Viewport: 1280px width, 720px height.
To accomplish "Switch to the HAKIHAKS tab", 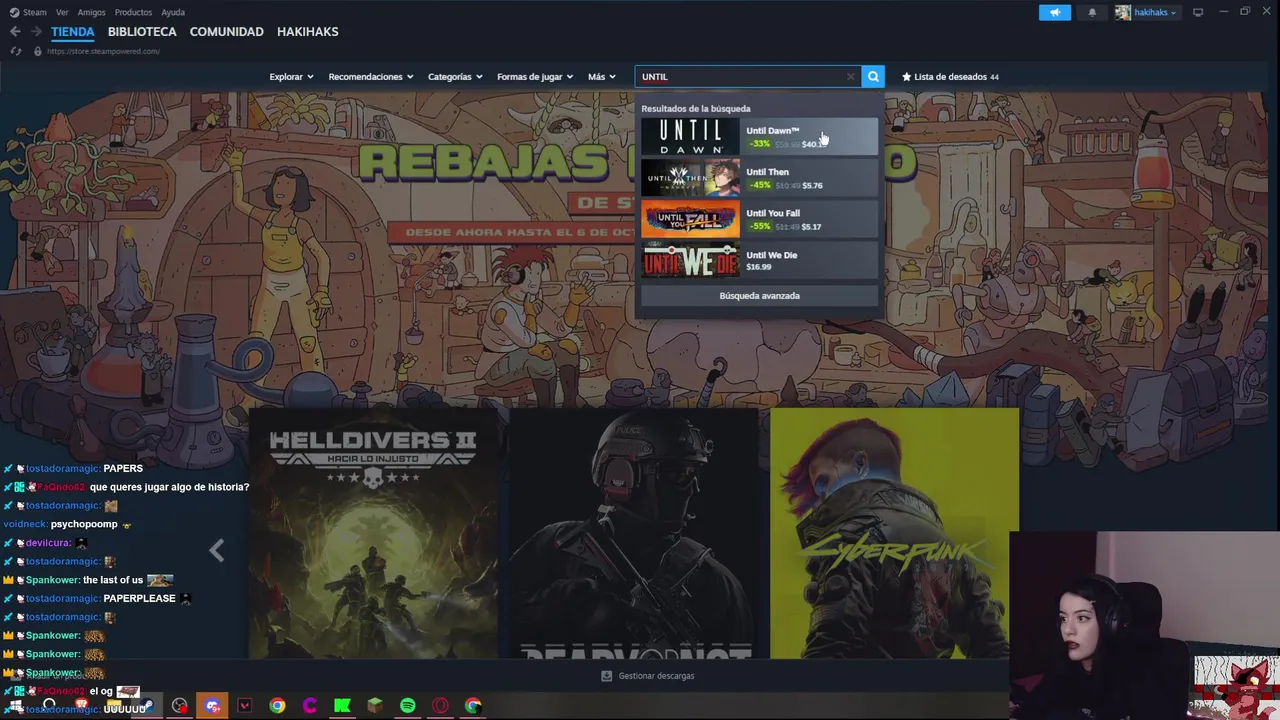I will (308, 31).
